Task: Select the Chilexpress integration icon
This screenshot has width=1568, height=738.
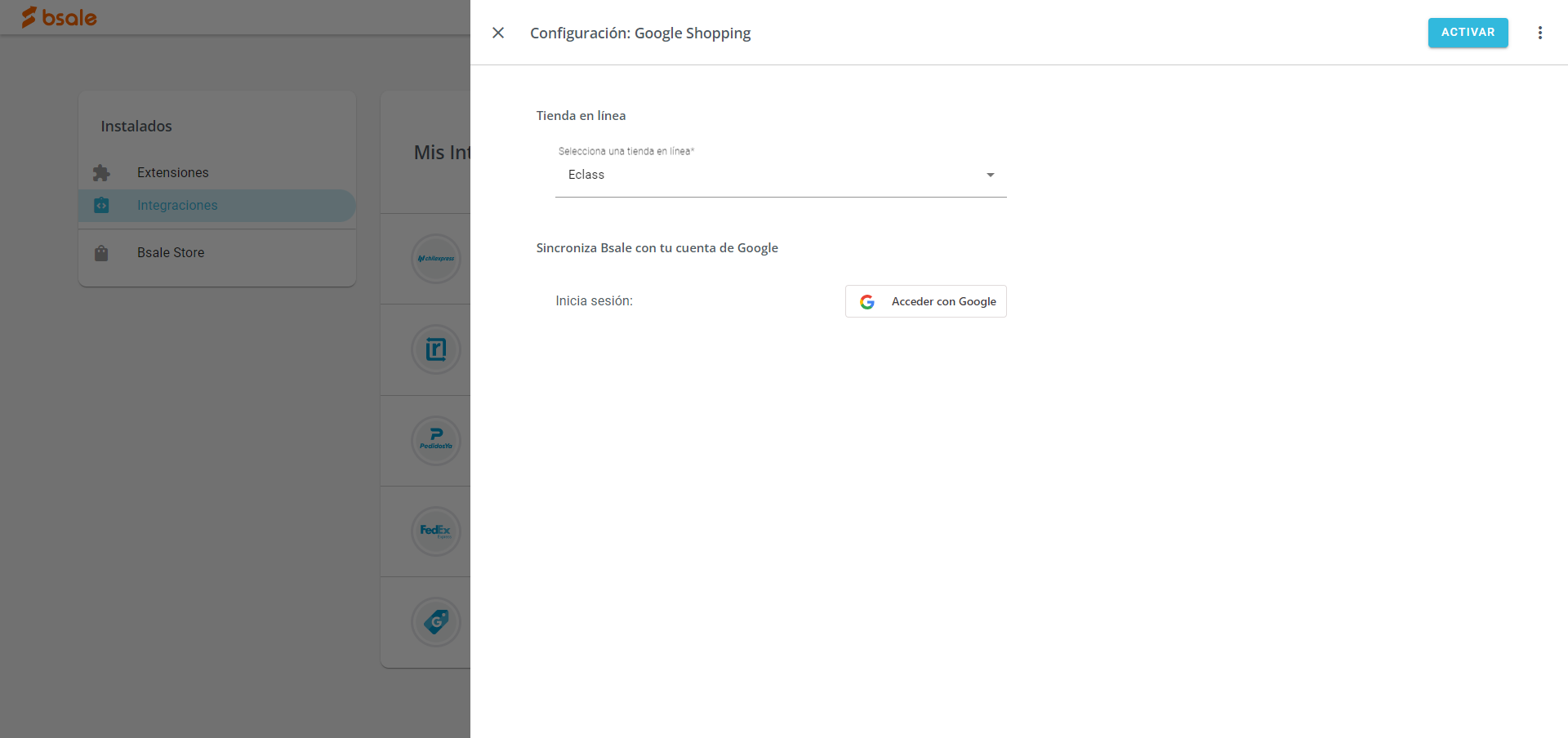Action: (436, 259)
